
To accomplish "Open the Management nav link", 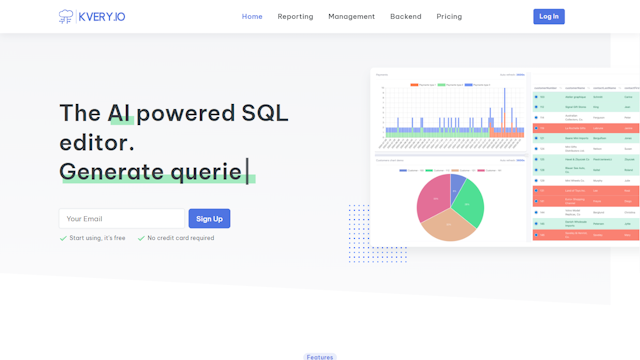I will tap(351, 17).
